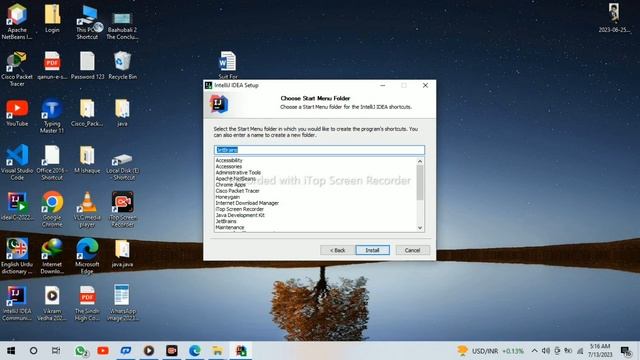The height and width of the screenshot is (360, 640).
Task: Open the notifications action center
Action: 626,351
